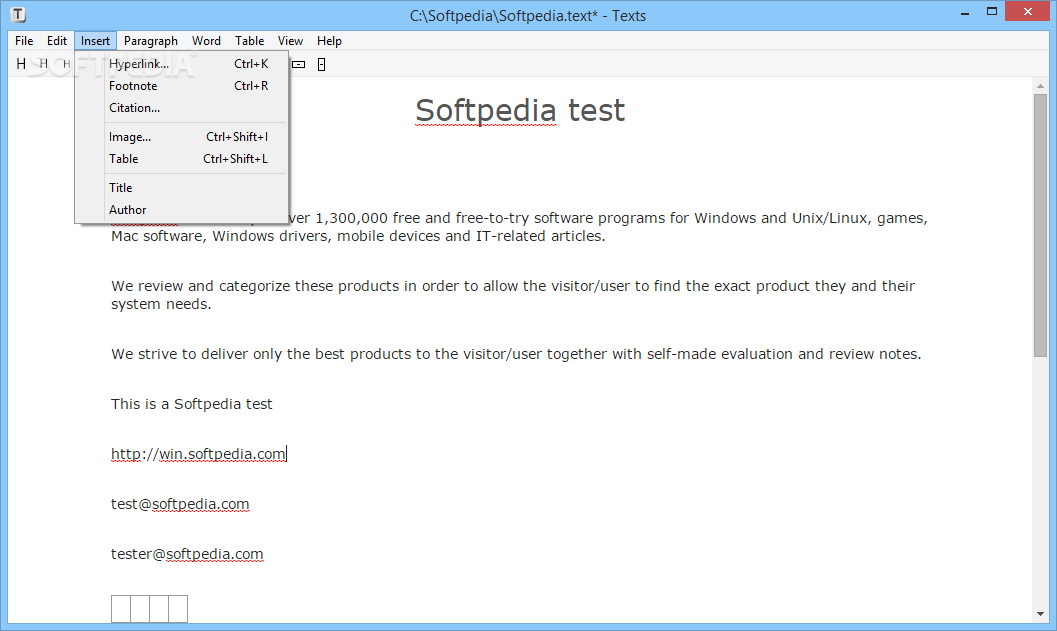This screenshot has width=1057, height=631.
Task: Open the Table menu in menu bar
Action: pyautogui.click(x=249, y=40)
